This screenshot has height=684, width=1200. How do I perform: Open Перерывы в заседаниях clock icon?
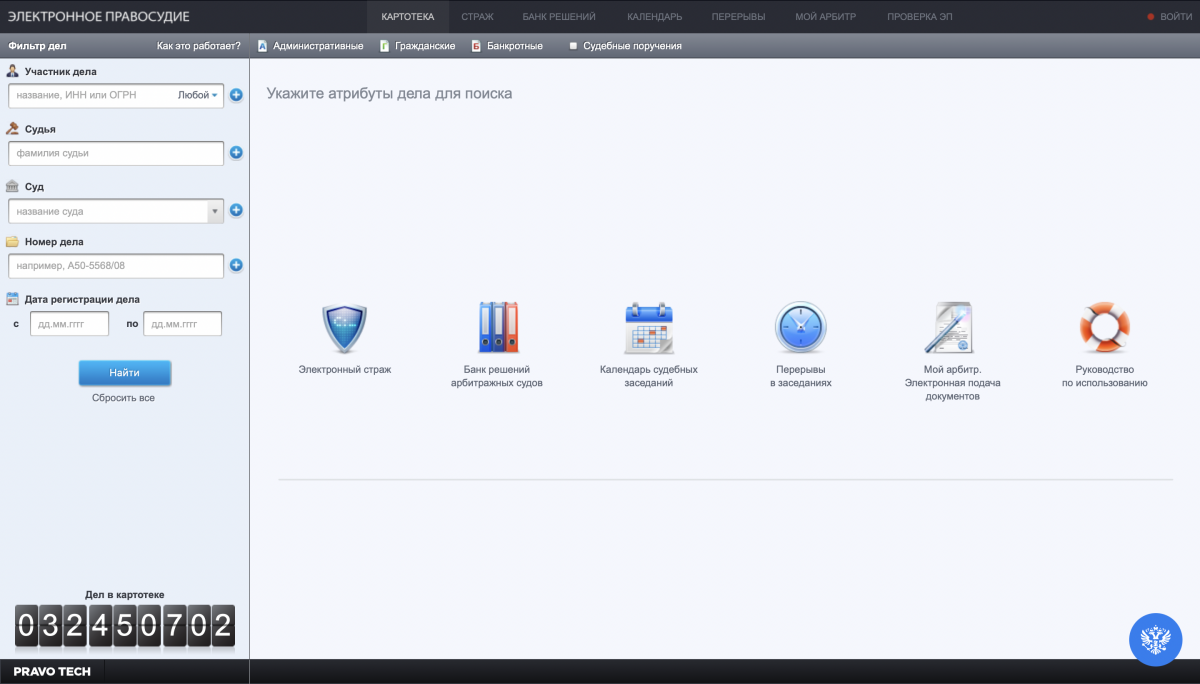tap(801, 328)
